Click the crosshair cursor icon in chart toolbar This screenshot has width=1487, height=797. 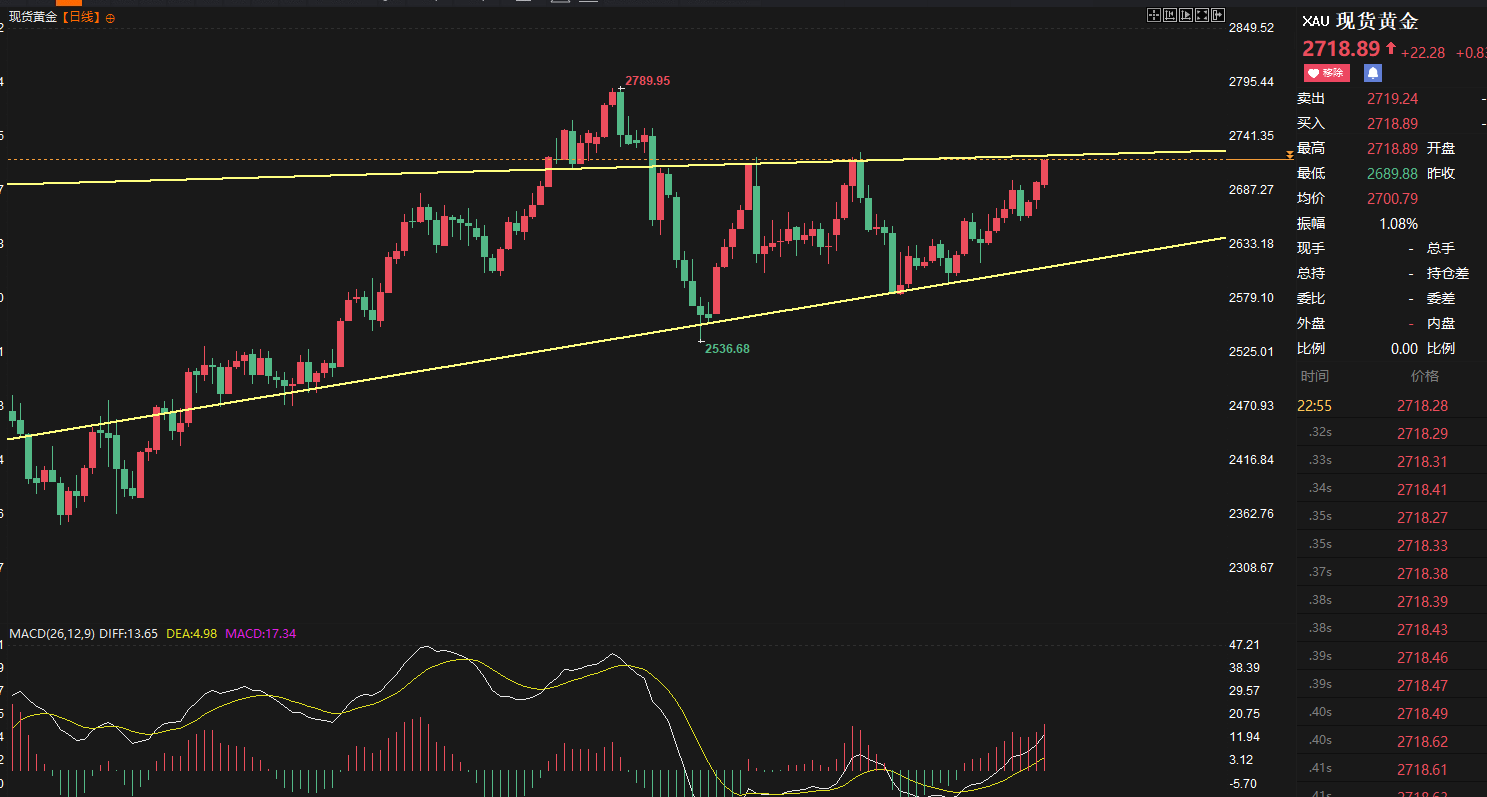(1153, 15)
